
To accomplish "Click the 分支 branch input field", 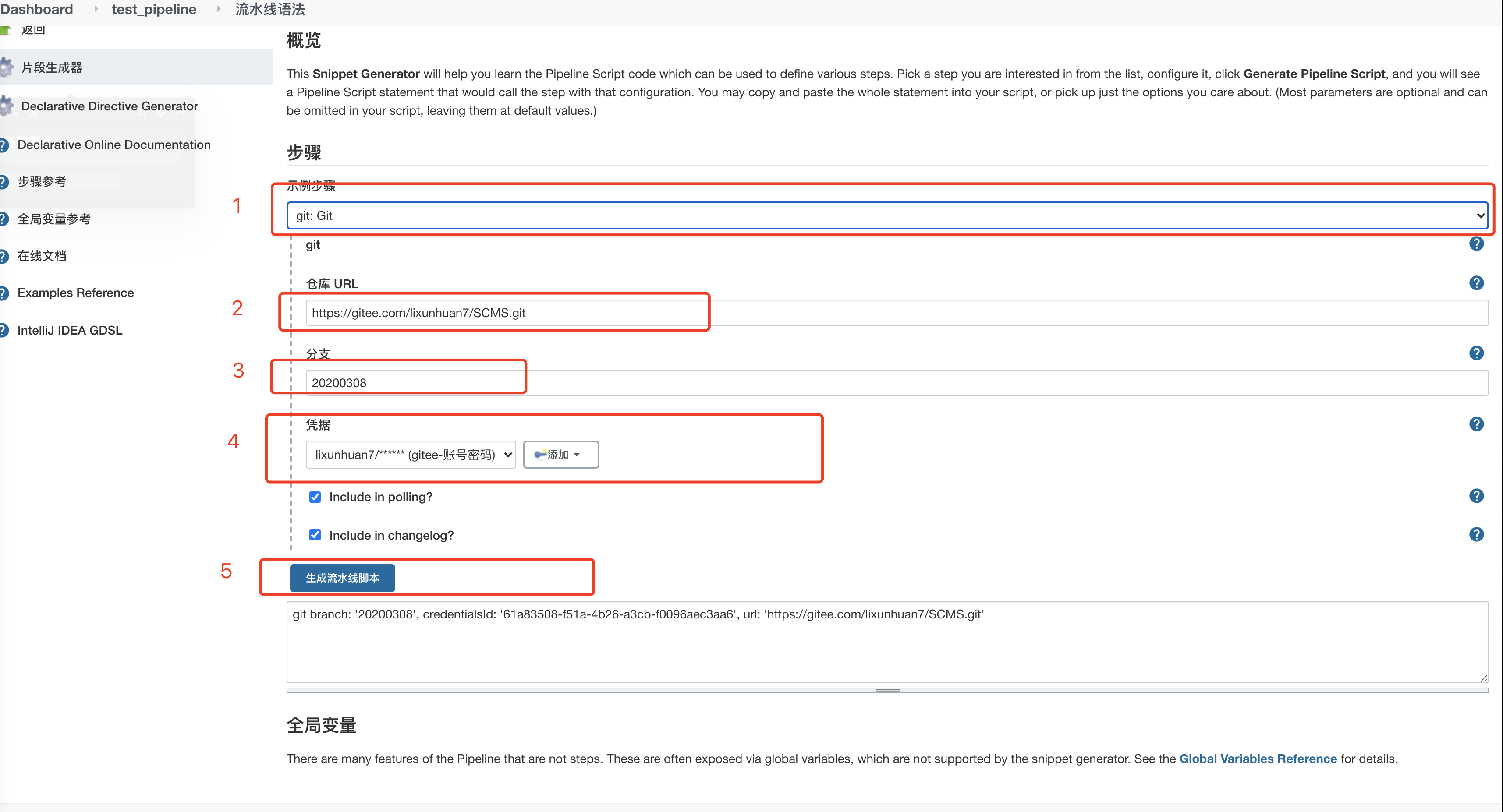I will [896, 383].
